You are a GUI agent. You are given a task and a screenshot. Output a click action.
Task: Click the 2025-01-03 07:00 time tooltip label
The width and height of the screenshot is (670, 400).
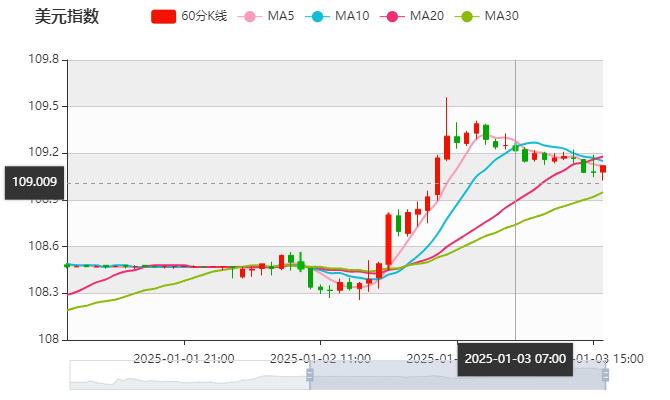click(x=515, y=358)
